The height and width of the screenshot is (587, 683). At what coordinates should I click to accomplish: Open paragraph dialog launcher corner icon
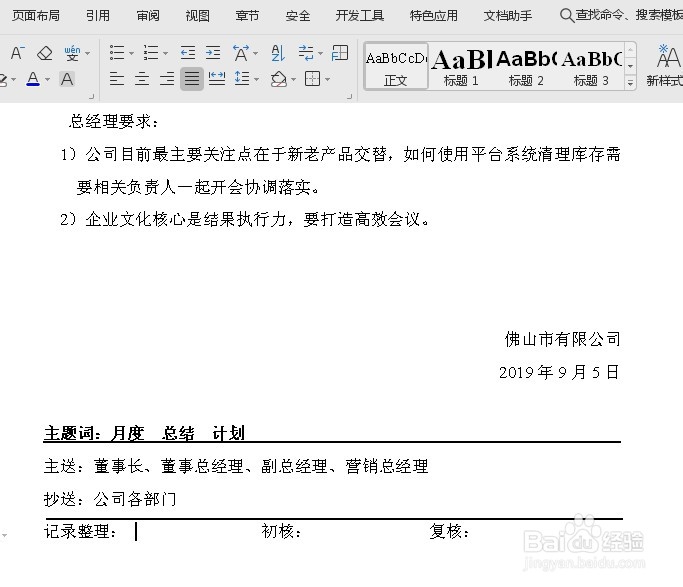point(349,96)
